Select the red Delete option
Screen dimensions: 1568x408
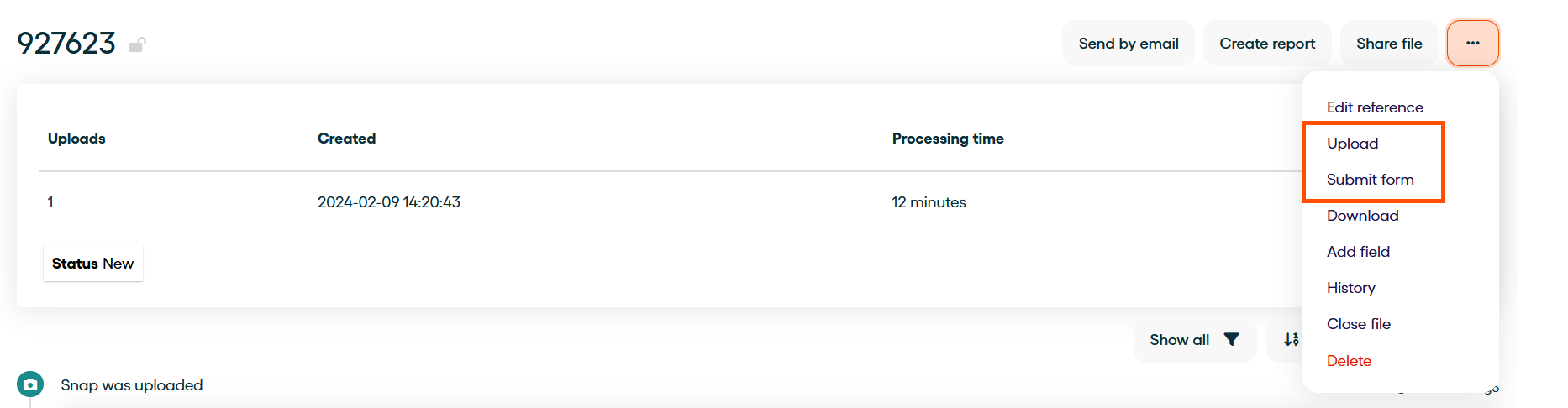click(1349, 361)
